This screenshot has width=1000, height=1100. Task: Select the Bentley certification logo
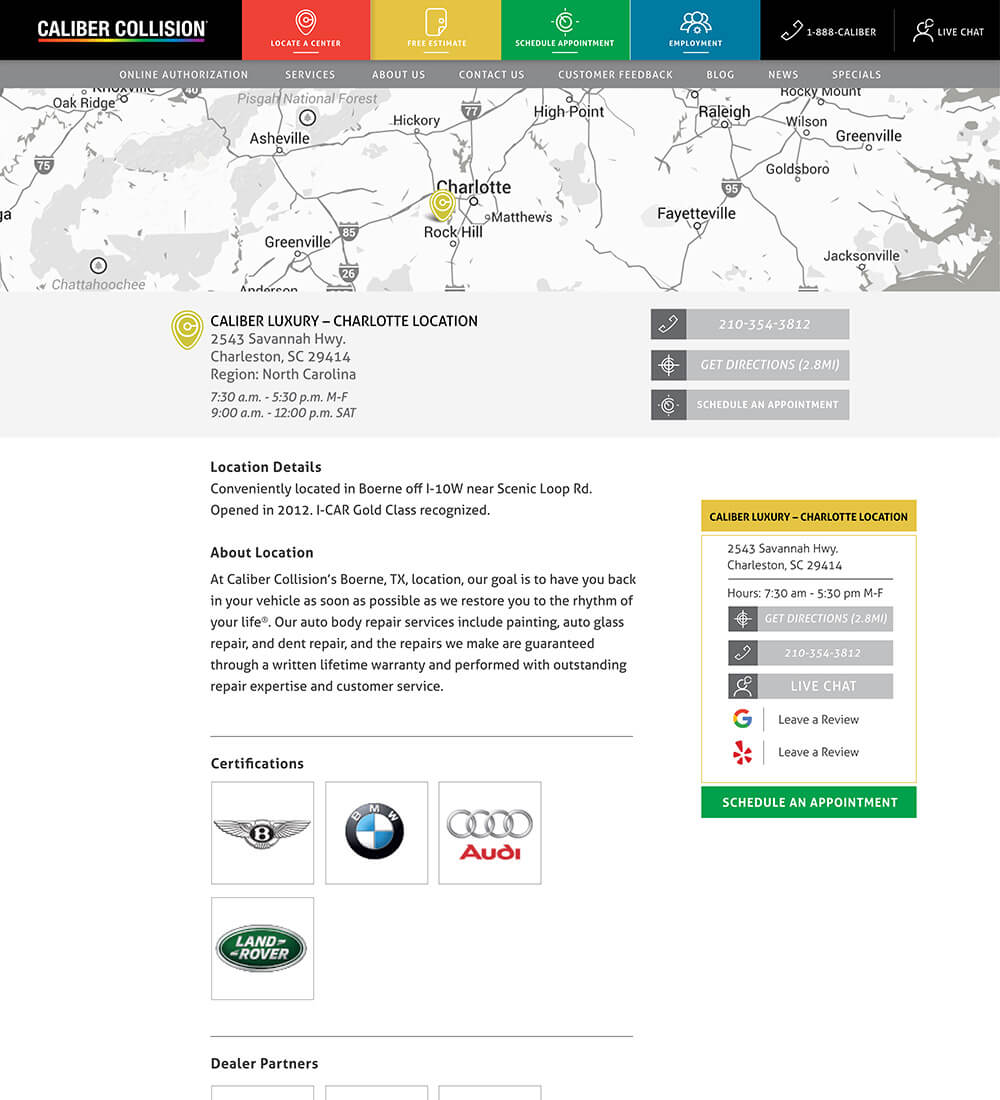point(262,833)
